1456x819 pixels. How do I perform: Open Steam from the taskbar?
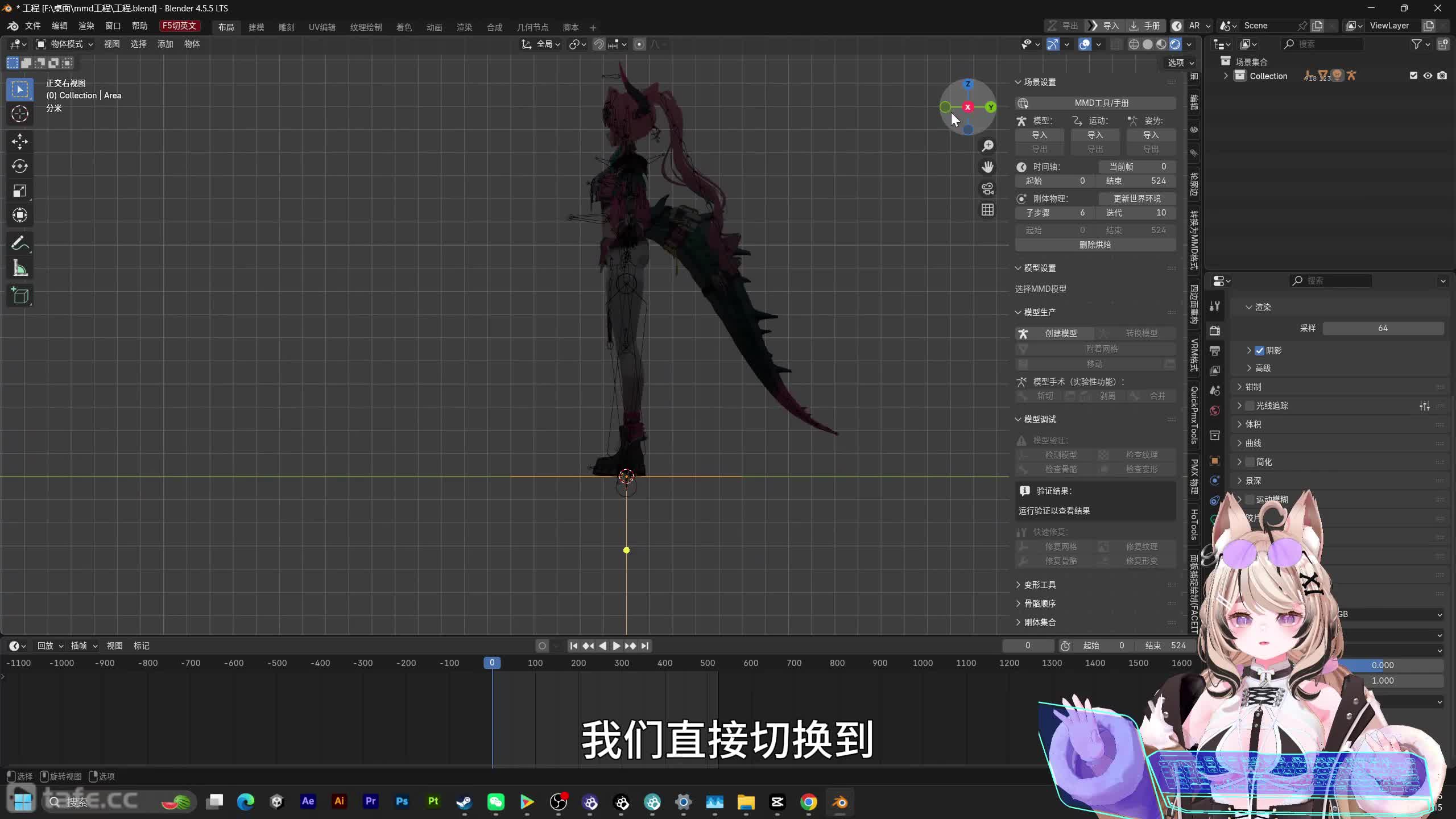pos(464,802)
